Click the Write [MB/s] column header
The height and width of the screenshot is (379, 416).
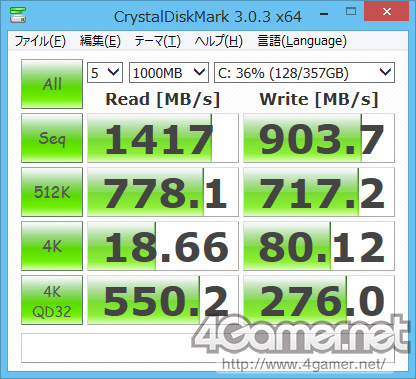[319, 99]
